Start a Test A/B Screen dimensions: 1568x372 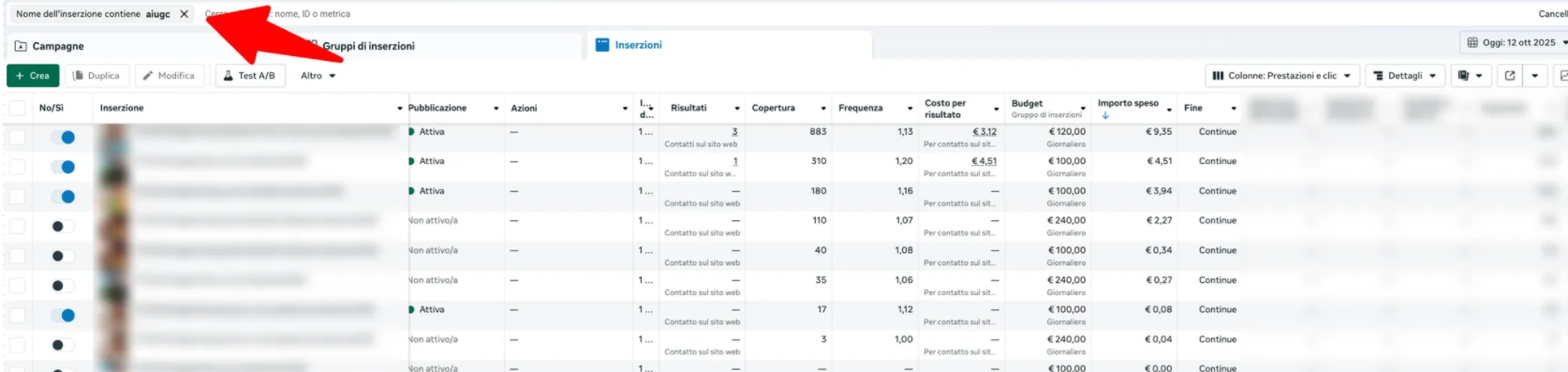(250, 76)
